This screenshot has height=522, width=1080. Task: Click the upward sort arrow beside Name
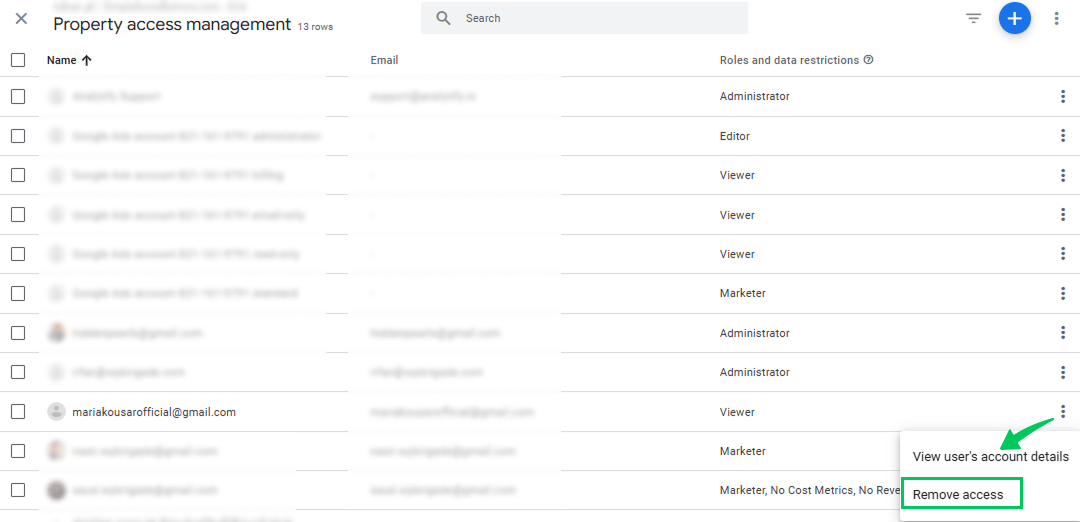point(86,60)
